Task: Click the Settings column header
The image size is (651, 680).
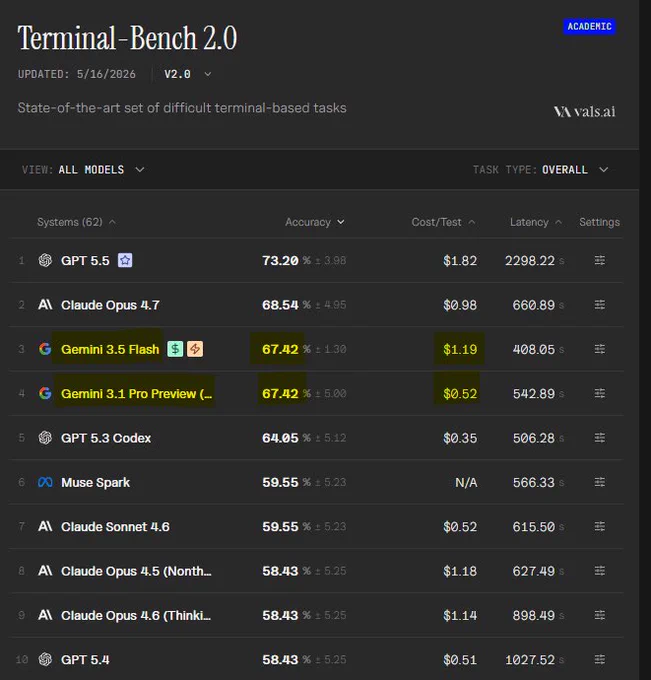Action: (599, 222)
